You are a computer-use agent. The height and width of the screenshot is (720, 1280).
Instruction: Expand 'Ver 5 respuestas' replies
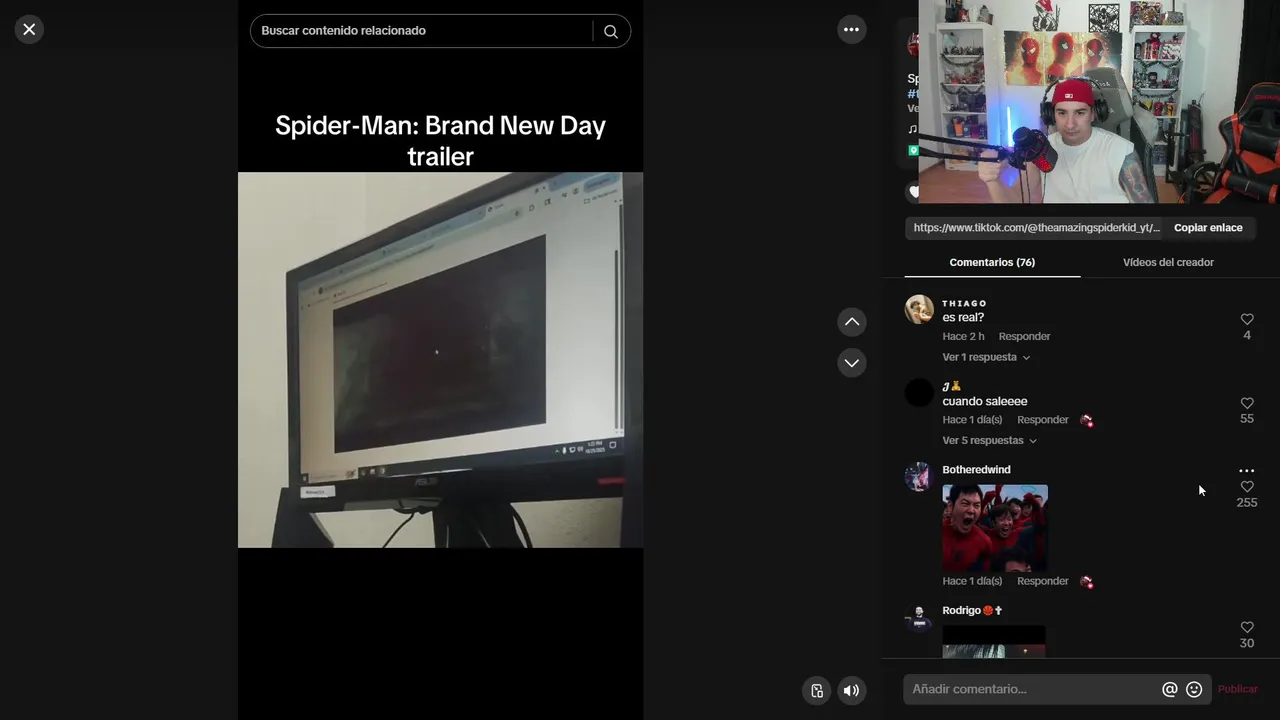pos(989,441)
